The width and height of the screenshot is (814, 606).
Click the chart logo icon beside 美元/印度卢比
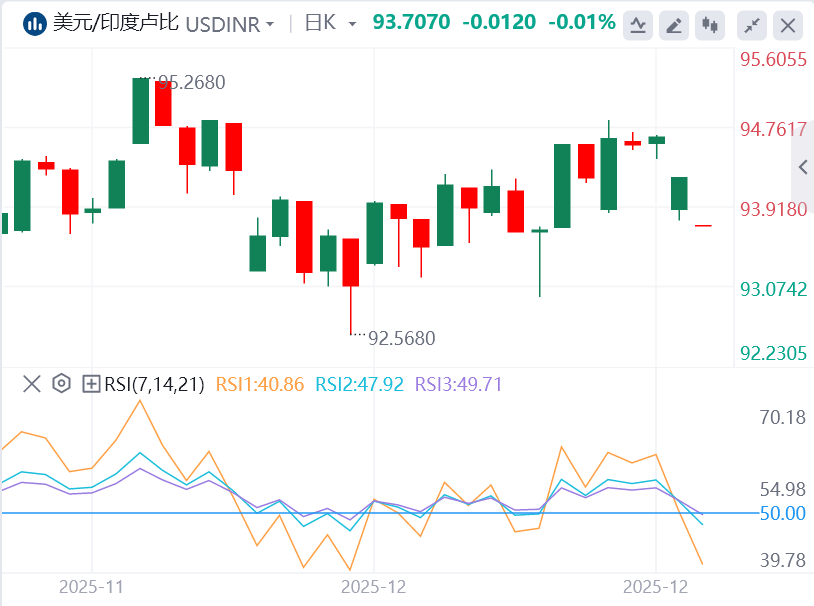[x=33, y=23]
